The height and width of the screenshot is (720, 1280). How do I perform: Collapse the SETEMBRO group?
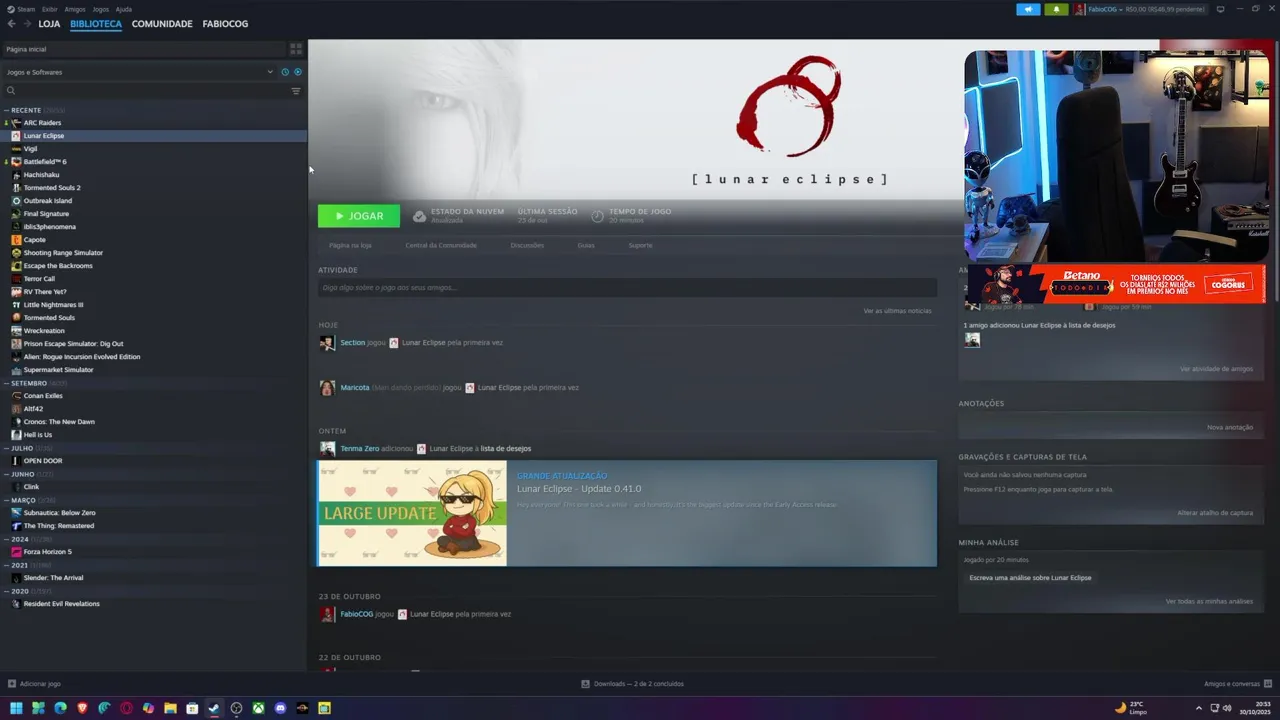coord(6,383)
